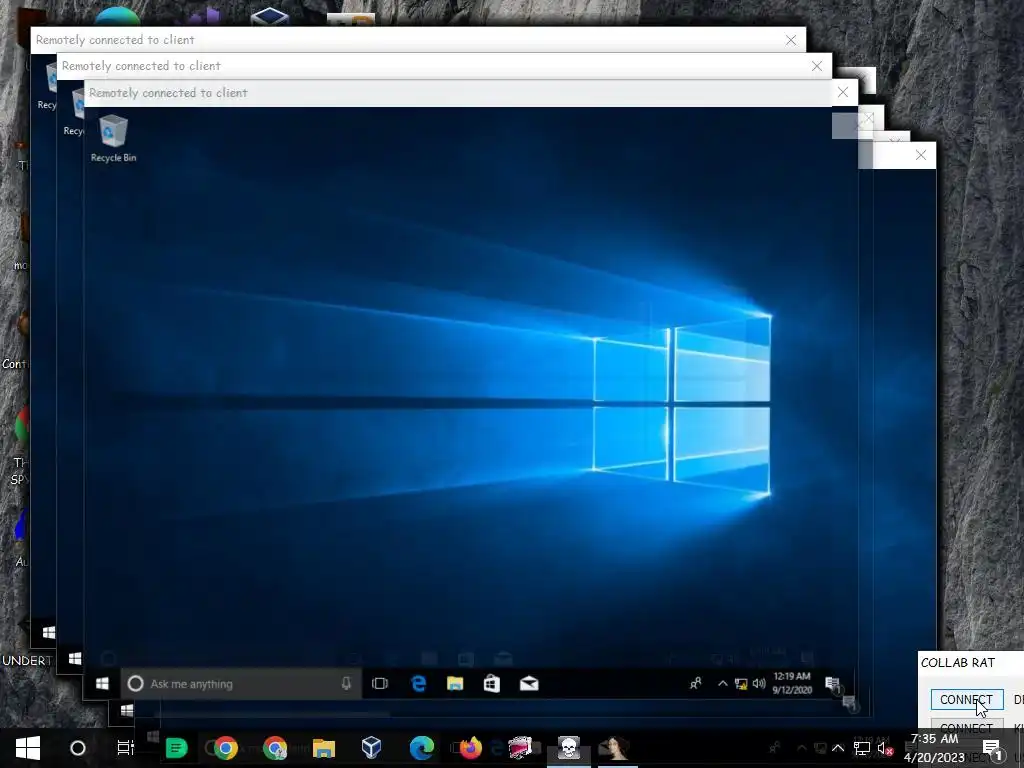
Task: Switch to the portrait icon app on taskbar
Action: point(615,748)
